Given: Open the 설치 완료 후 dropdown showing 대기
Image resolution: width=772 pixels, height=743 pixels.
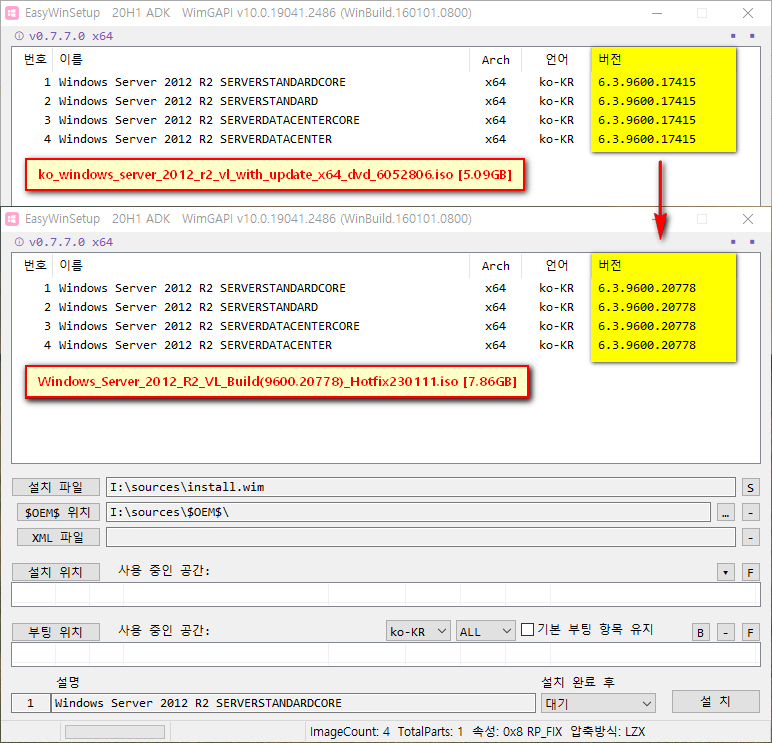Looking at the screenshot, I should click(598, 703).
